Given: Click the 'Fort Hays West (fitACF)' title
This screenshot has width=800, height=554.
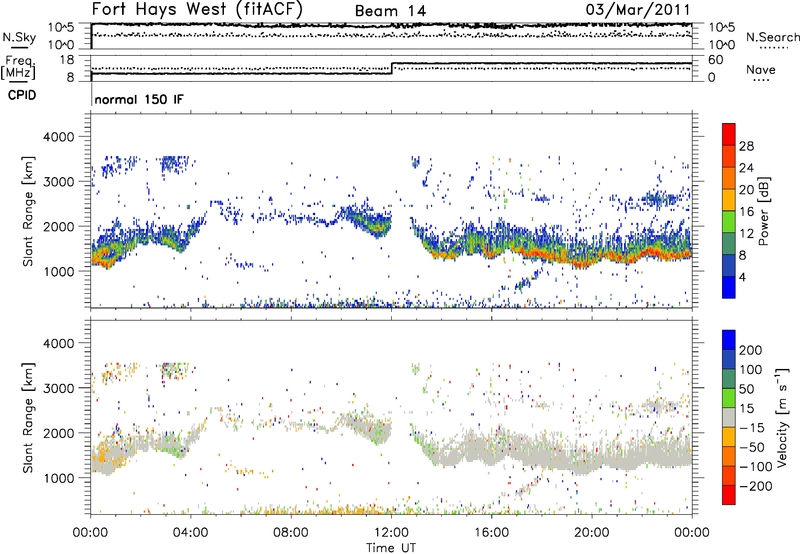Looking at the screenshot, I should tap(197, 9).
